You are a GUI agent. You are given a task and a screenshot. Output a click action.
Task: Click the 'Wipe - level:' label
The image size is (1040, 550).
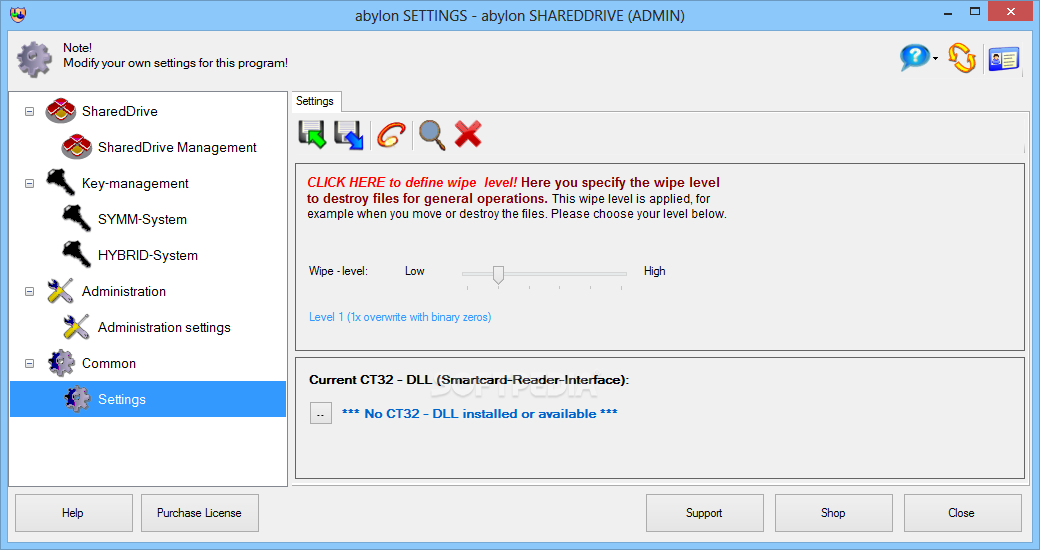click(x=338, y=271)
